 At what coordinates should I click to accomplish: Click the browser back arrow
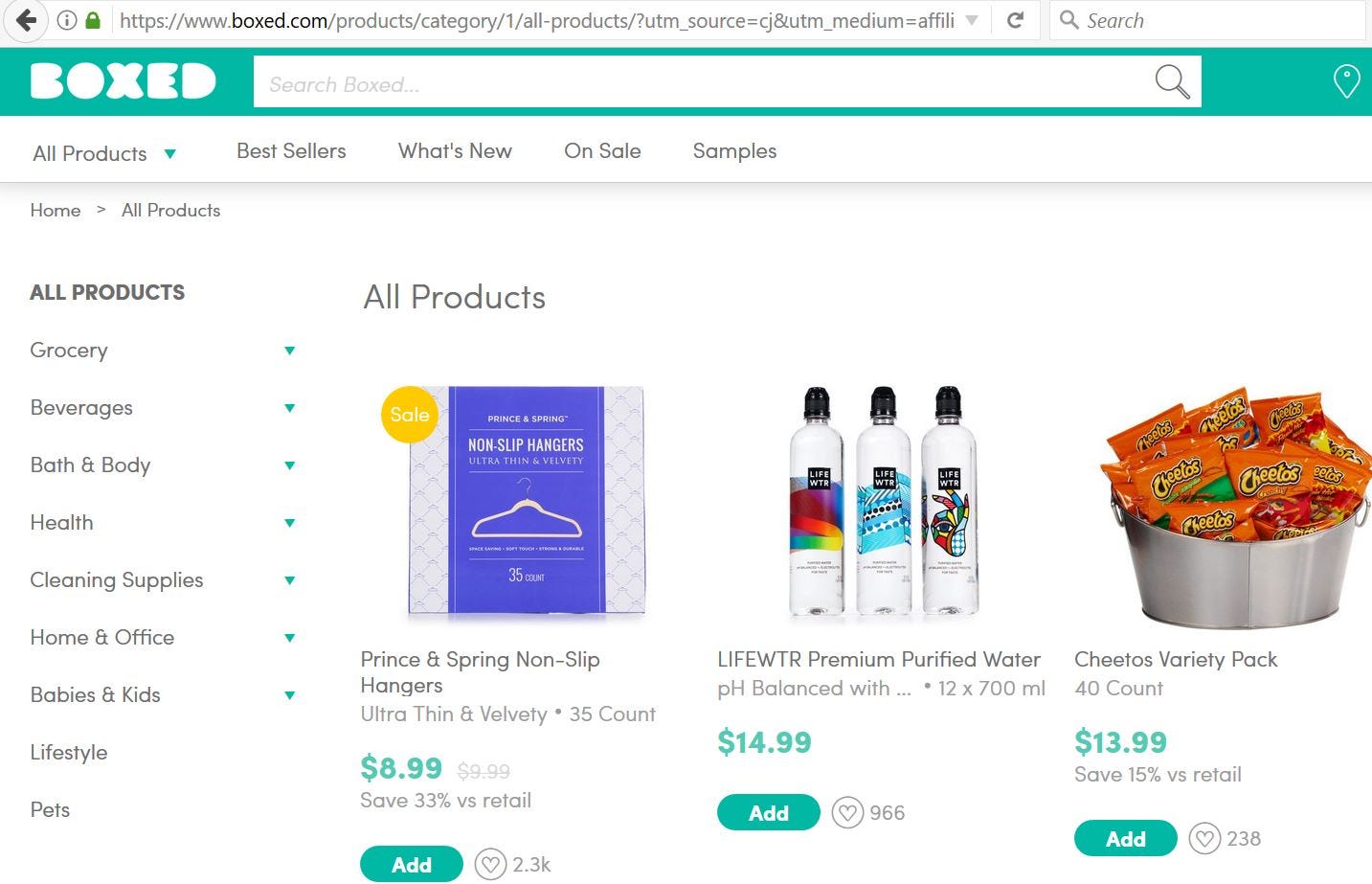click(x=26, y=20)
